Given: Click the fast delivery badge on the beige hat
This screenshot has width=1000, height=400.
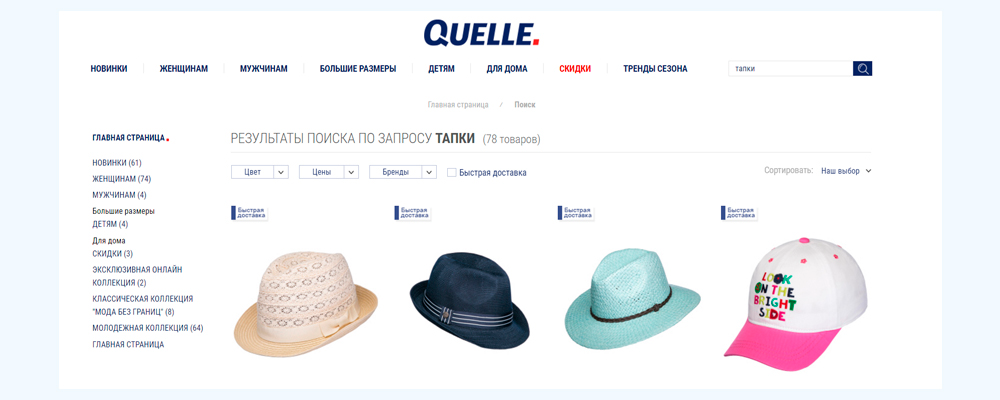Looking at the screenshot, I should point(249,213).
